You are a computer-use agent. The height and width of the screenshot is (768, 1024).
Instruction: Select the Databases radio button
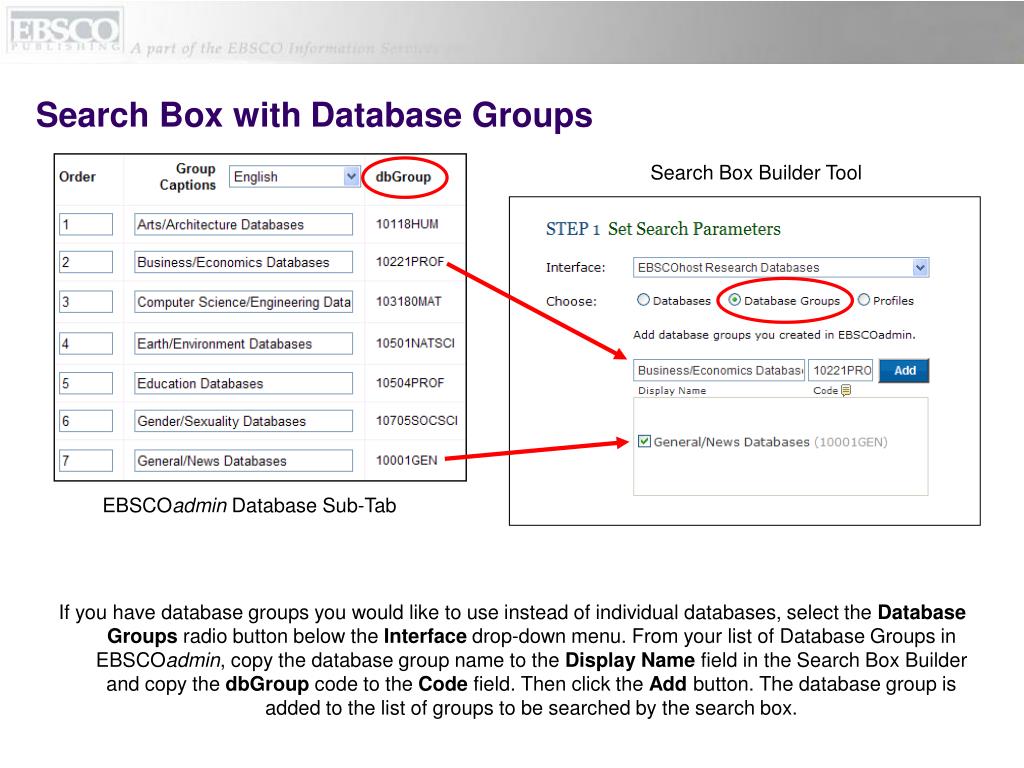pos(643,300)
